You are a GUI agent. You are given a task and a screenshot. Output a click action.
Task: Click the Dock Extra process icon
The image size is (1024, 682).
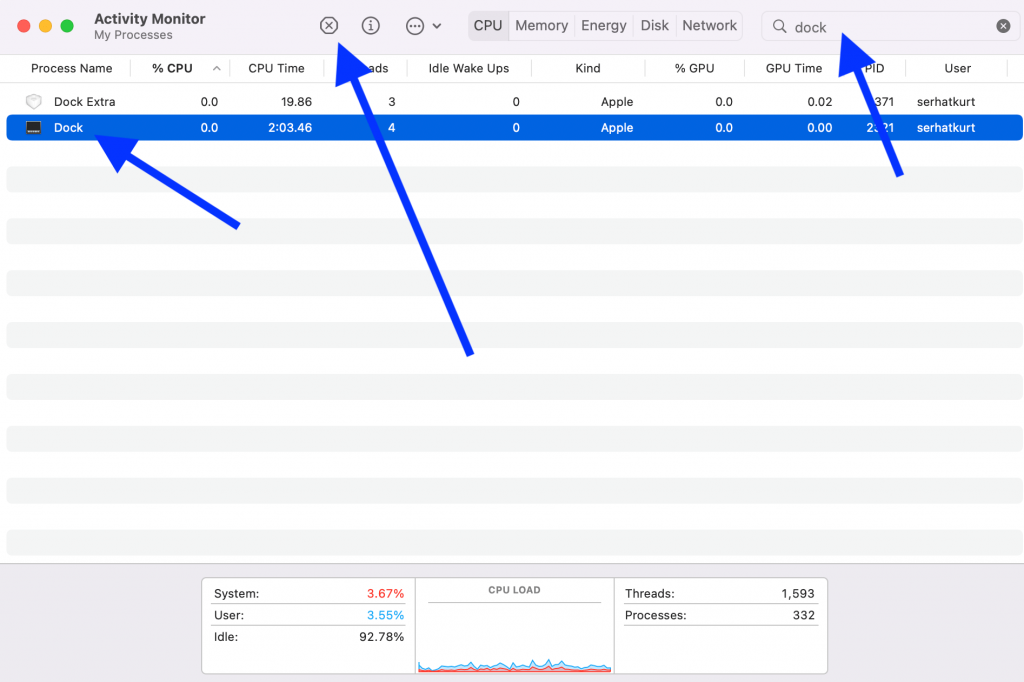(x=33, y=101)
